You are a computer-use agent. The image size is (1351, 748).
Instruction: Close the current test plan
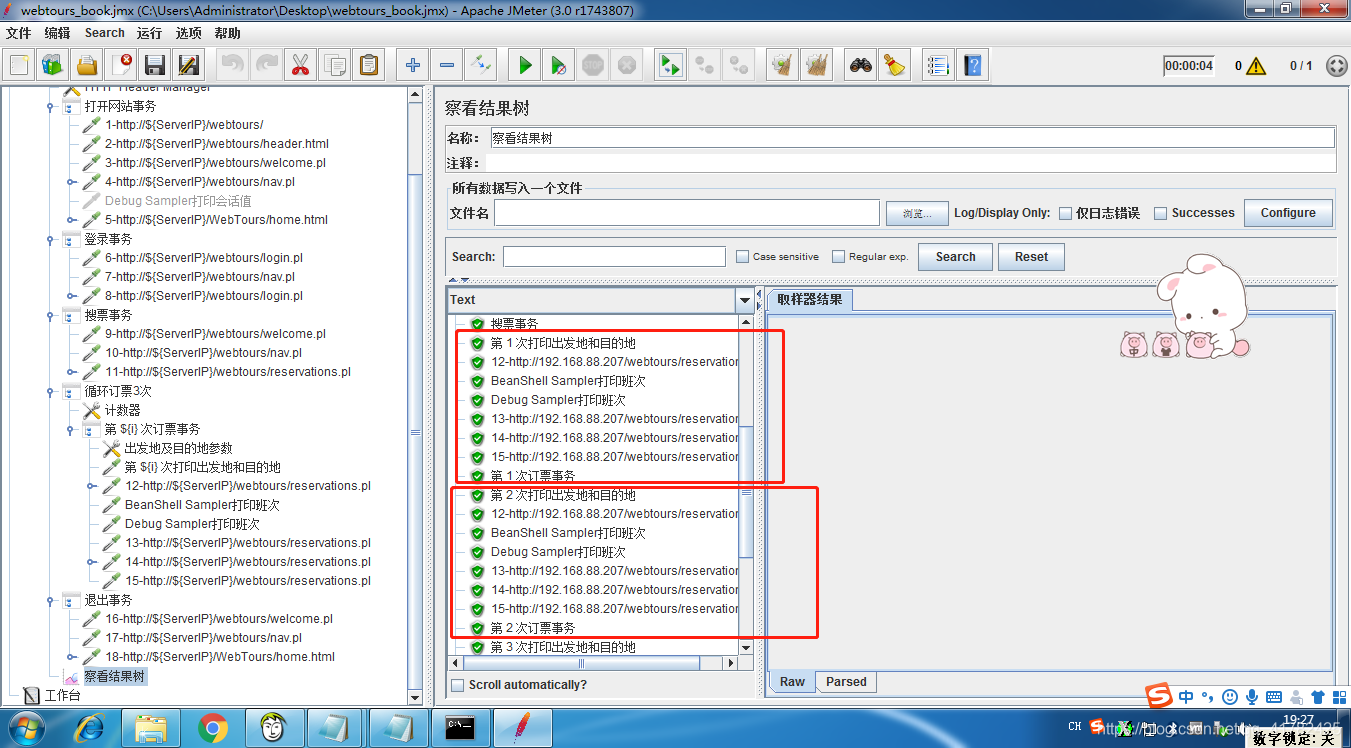pos(121,66)
